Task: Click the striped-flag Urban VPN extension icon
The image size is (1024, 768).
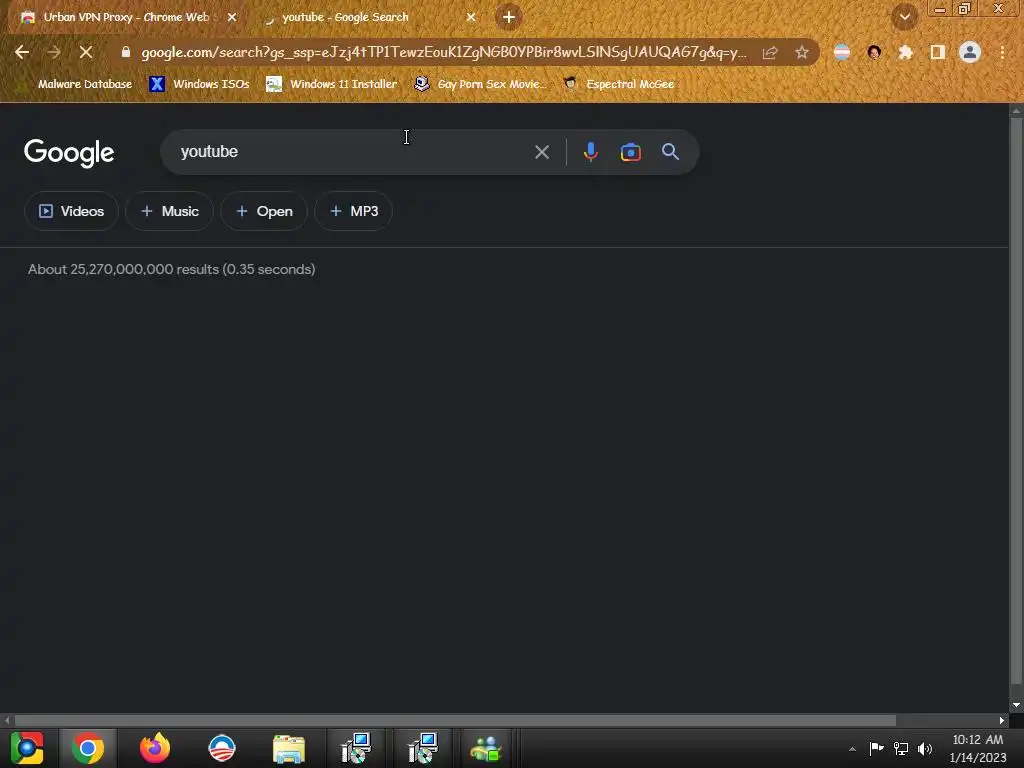Action: 842,52
